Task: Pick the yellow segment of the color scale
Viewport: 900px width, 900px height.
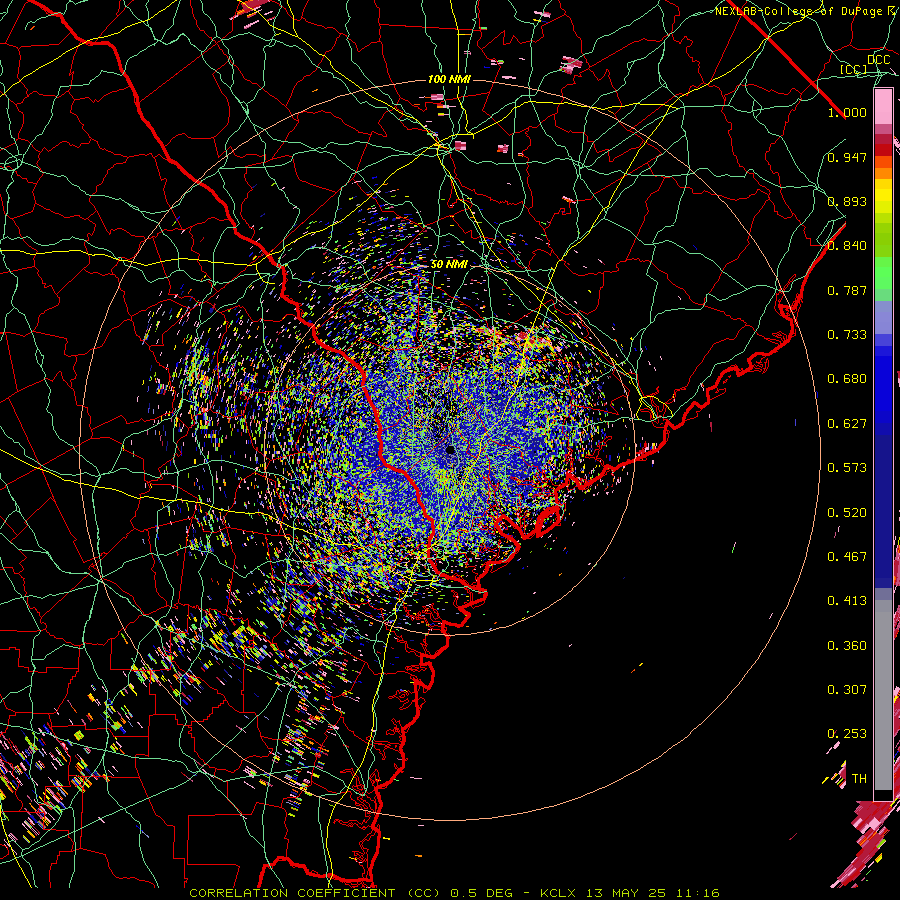Action: (x=883, y=197)
